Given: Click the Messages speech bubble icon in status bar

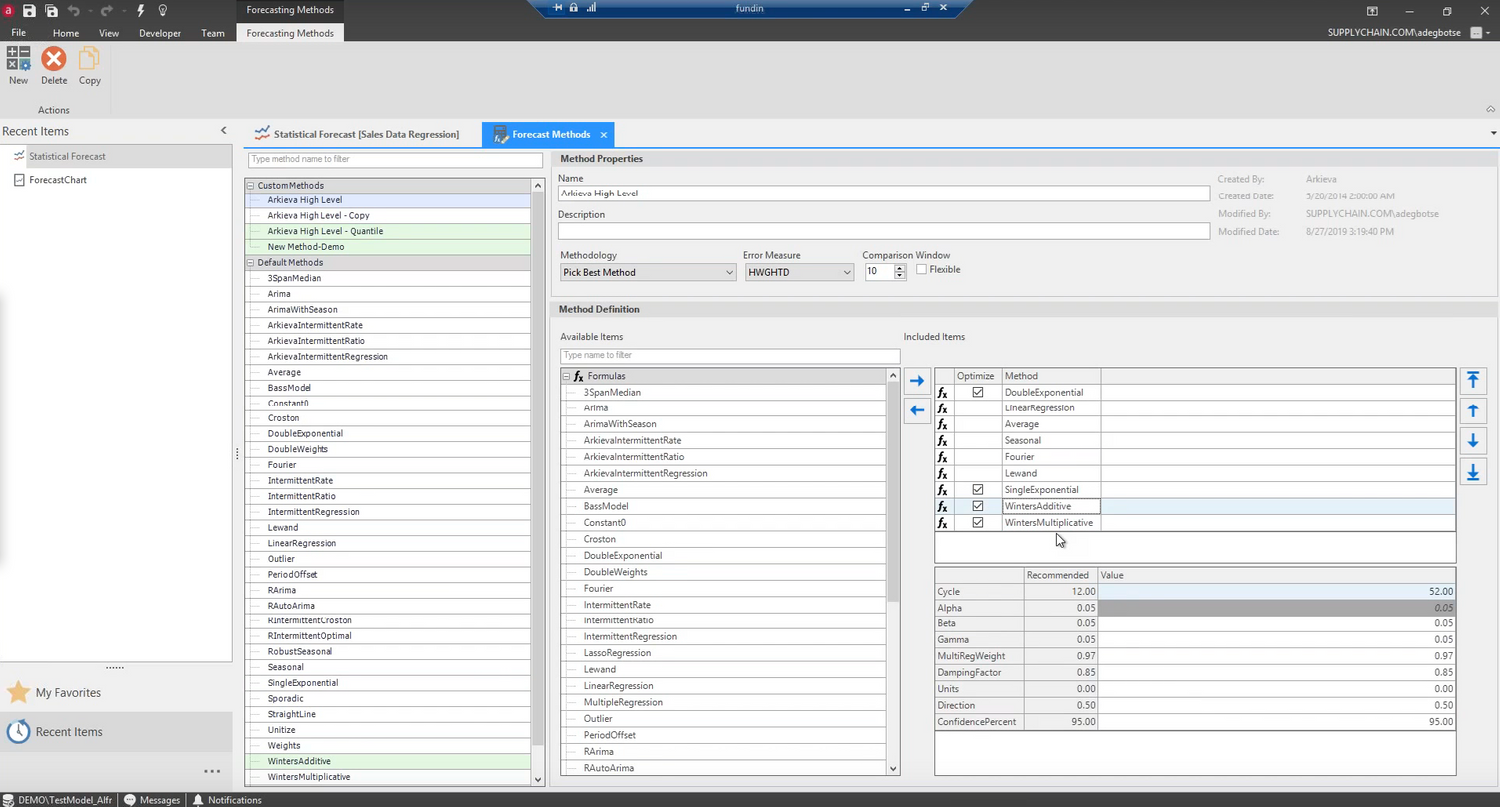Looking at the screenshot, I should click(129, 800).
